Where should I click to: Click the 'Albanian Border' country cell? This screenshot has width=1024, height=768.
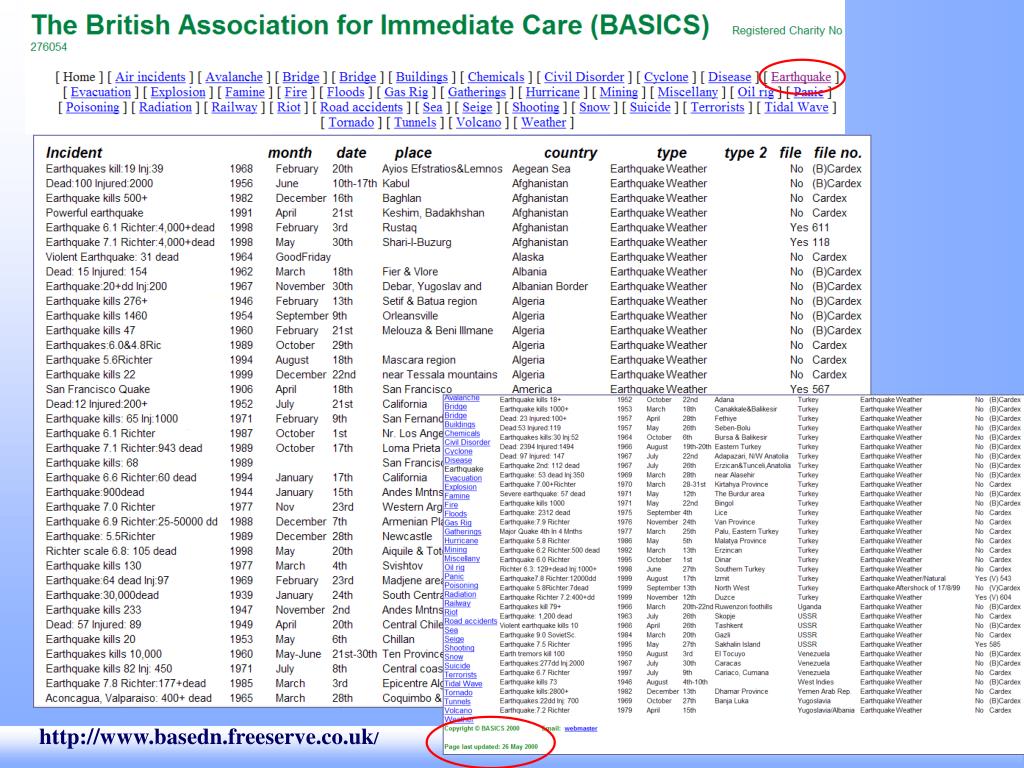pyautogui.click(x=550, y=286)
